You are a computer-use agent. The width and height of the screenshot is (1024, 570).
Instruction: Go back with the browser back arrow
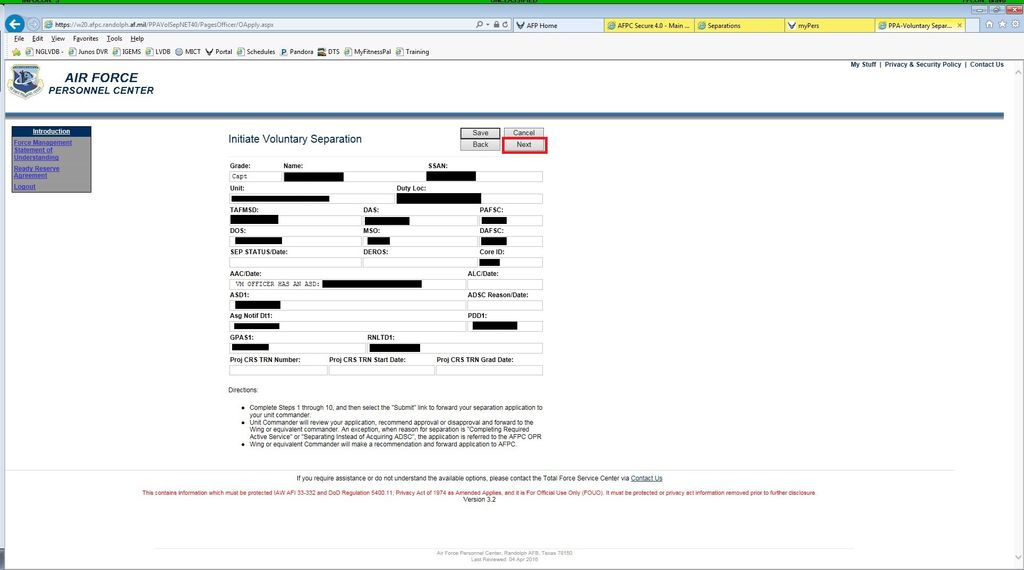tap(14, 24)
